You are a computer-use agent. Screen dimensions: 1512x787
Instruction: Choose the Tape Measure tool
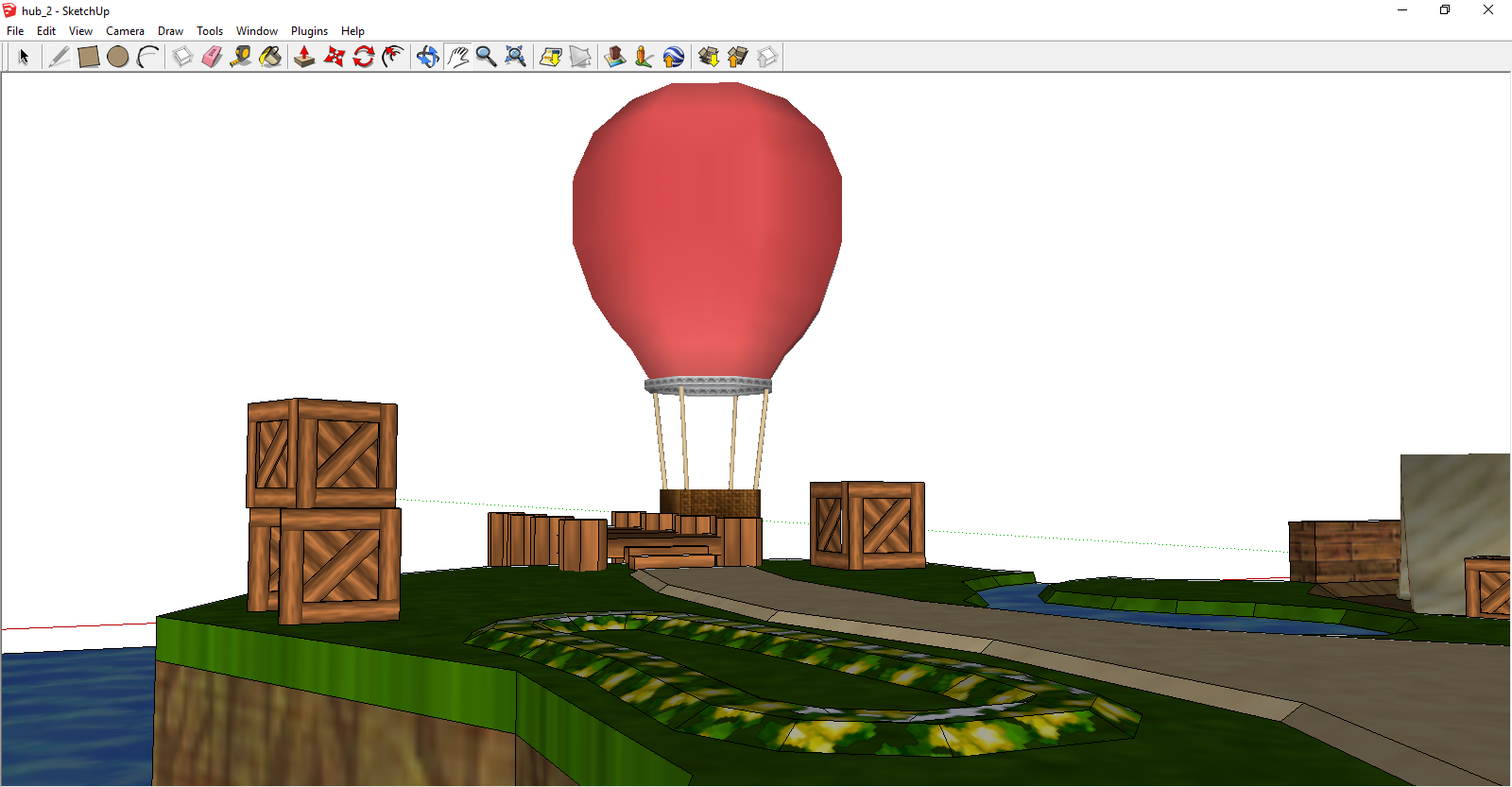[241, 57]
